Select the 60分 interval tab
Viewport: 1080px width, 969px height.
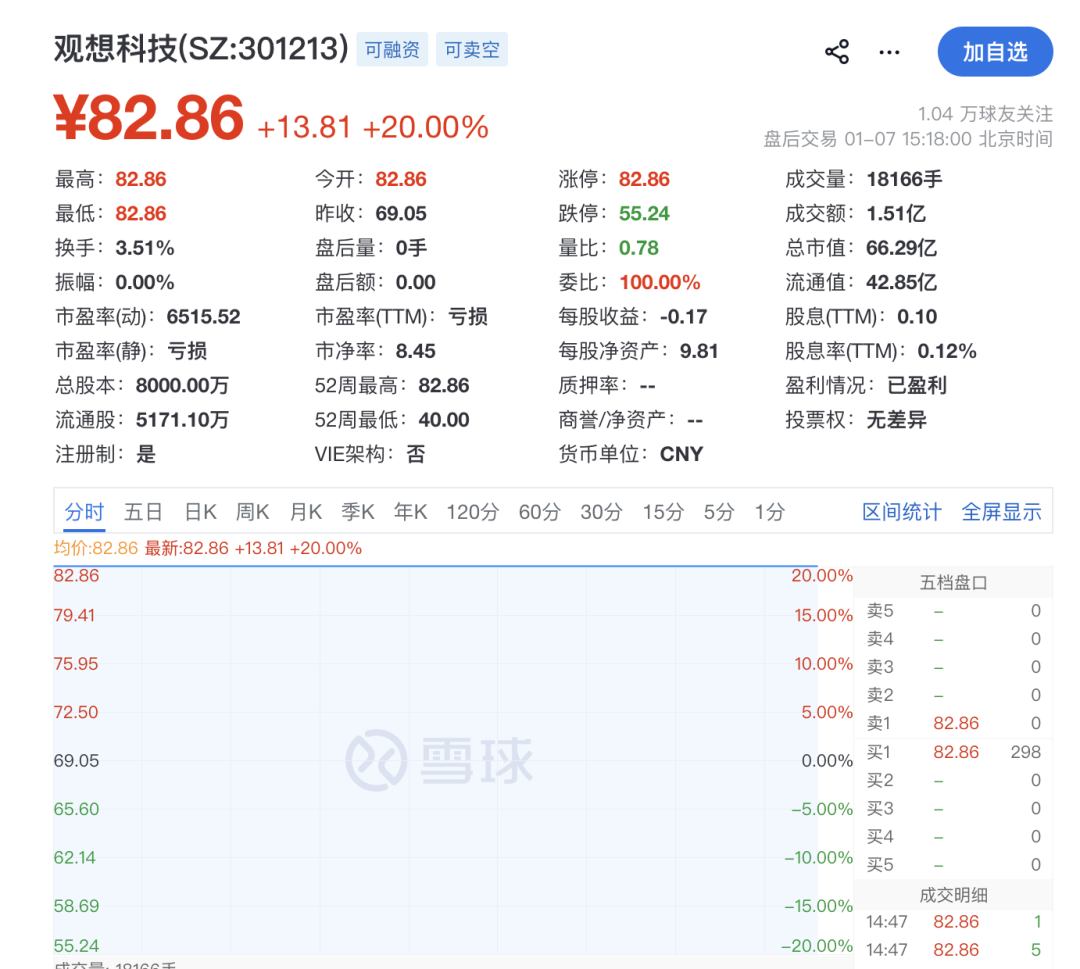click(x=539, y=512)
